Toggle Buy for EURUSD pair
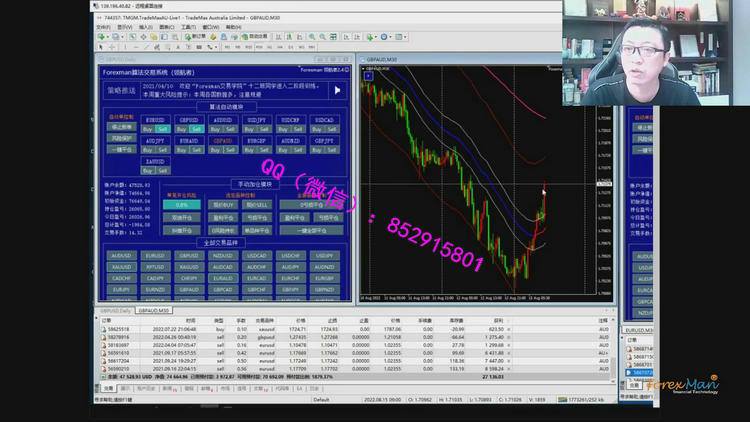The image size is (750, 422). pos(147,129)
